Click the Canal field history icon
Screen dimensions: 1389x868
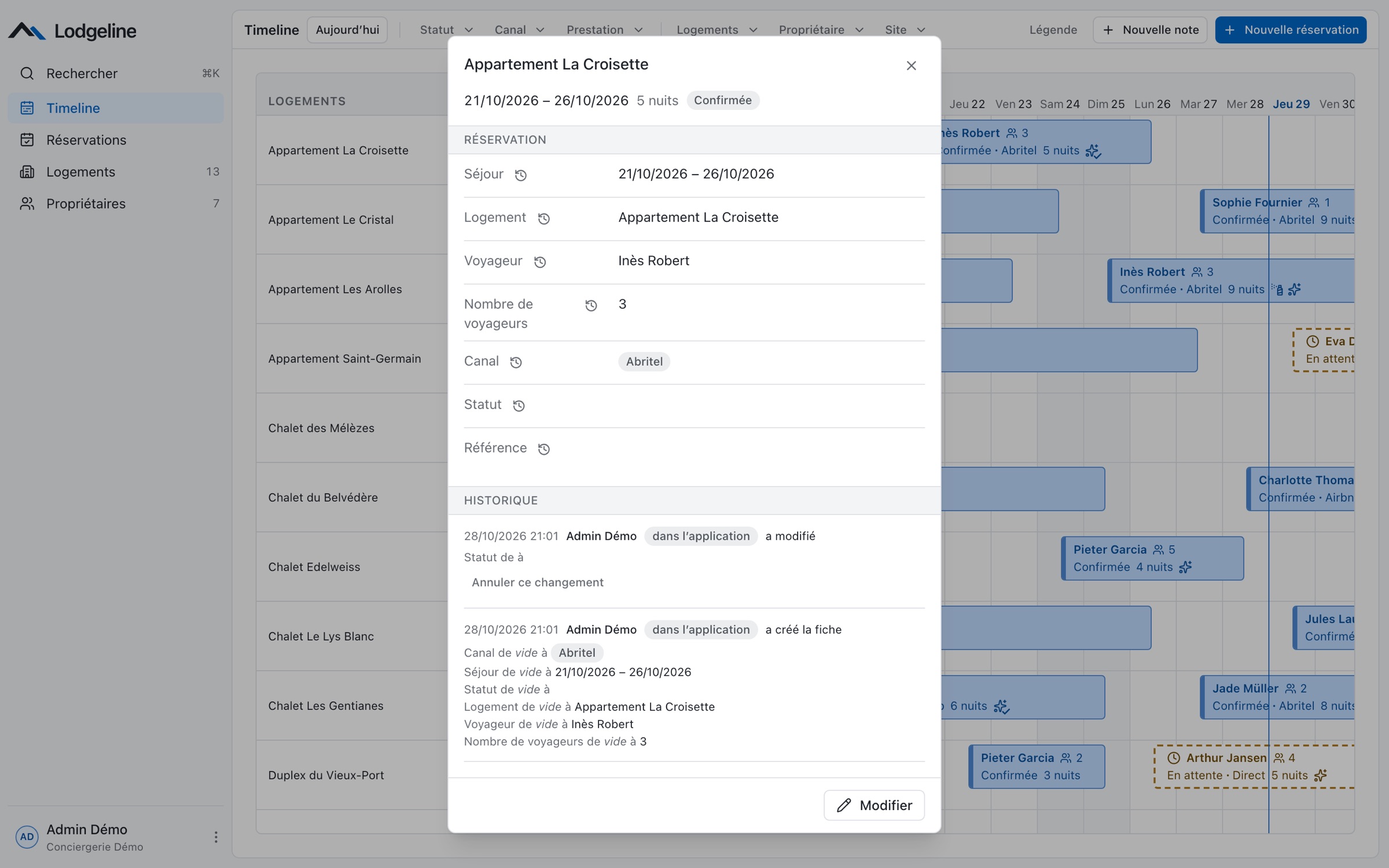516,362
